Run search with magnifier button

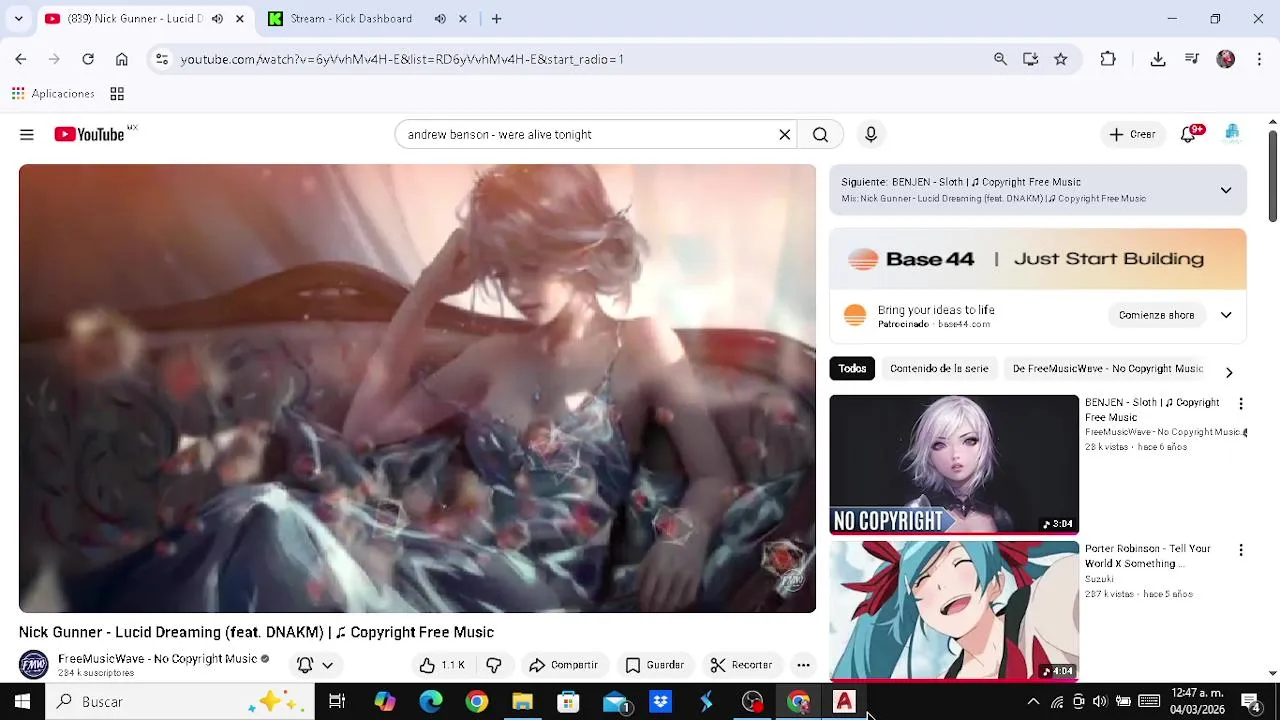click(x=820, y=134)
